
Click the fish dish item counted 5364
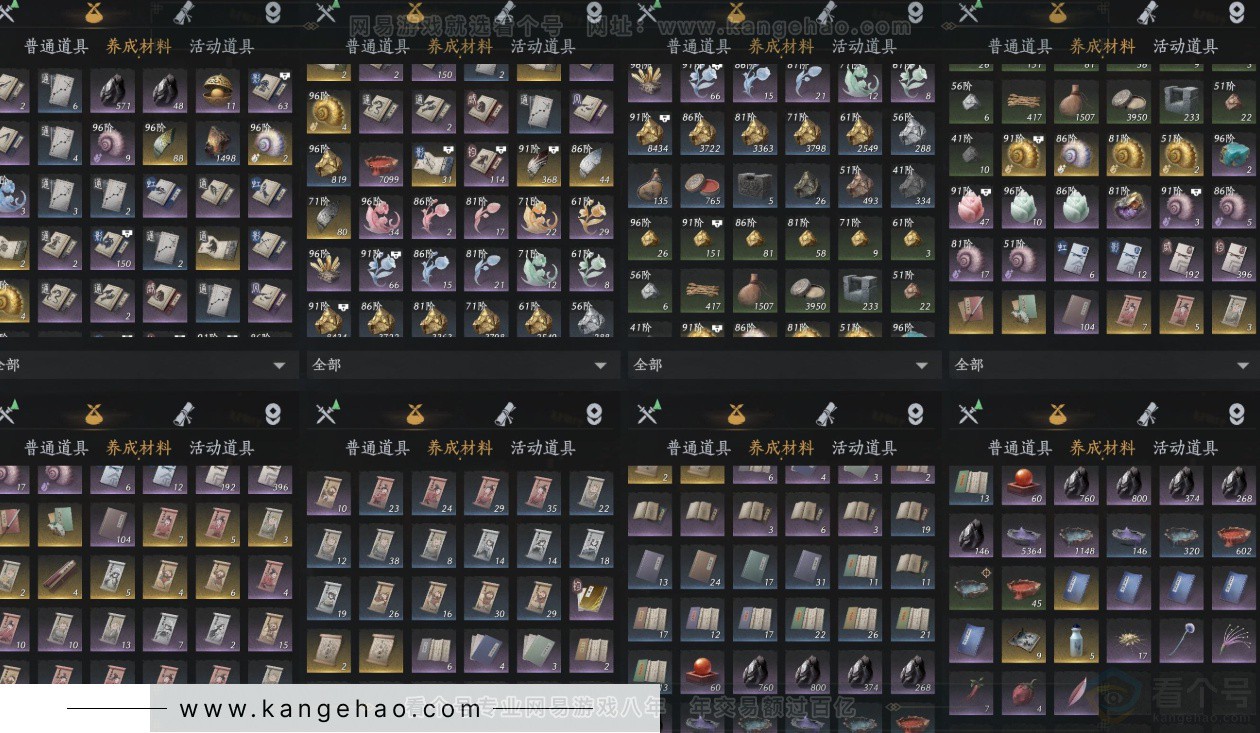point(1022,536)
